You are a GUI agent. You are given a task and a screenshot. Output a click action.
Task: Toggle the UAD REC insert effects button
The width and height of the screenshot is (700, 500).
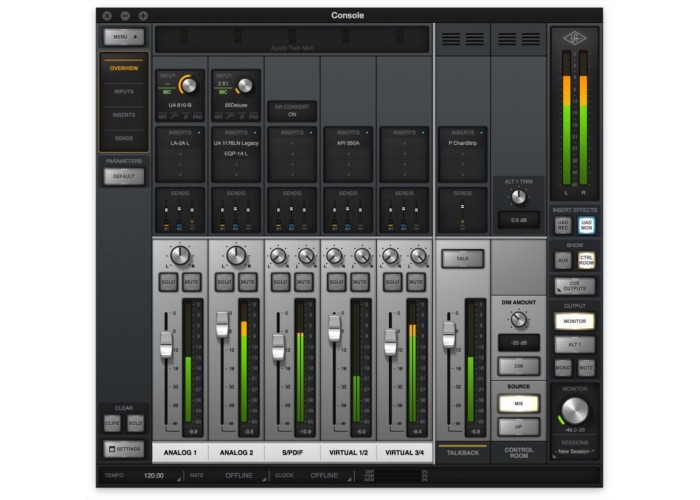(563, 225)
